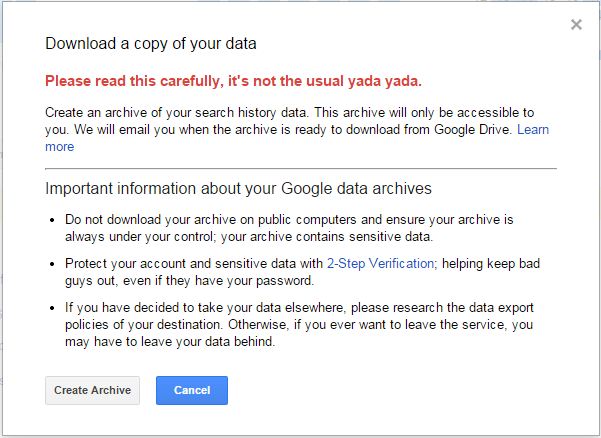Follow the 2-Step Verification link

[381, 263]
